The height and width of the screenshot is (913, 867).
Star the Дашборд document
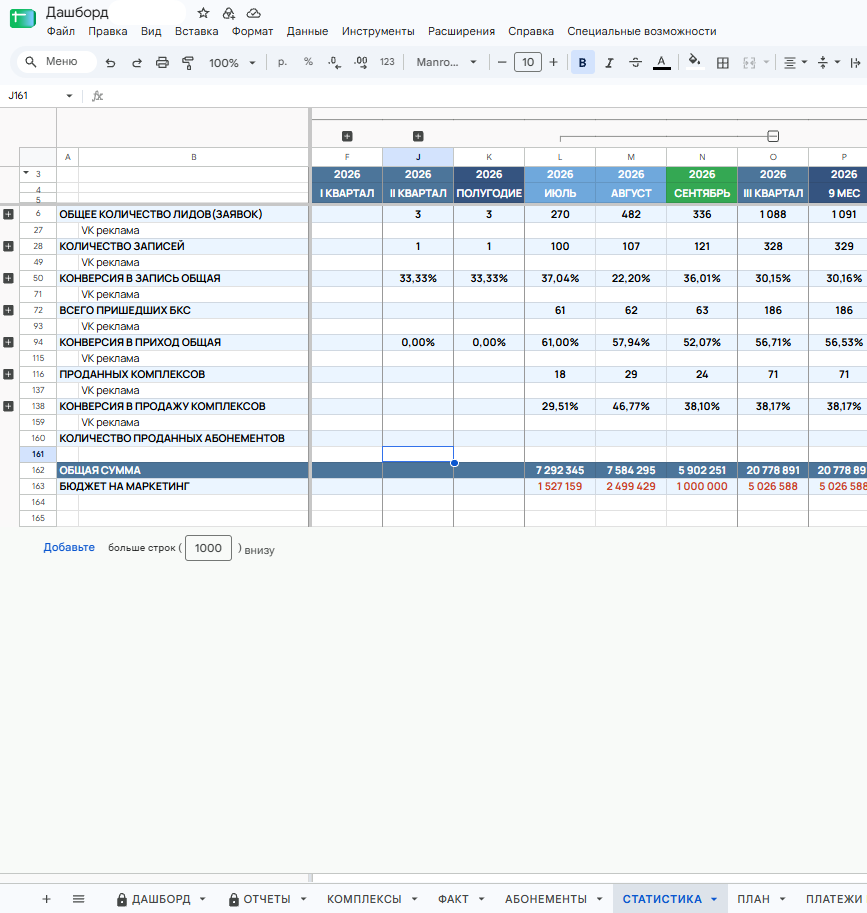203,13
